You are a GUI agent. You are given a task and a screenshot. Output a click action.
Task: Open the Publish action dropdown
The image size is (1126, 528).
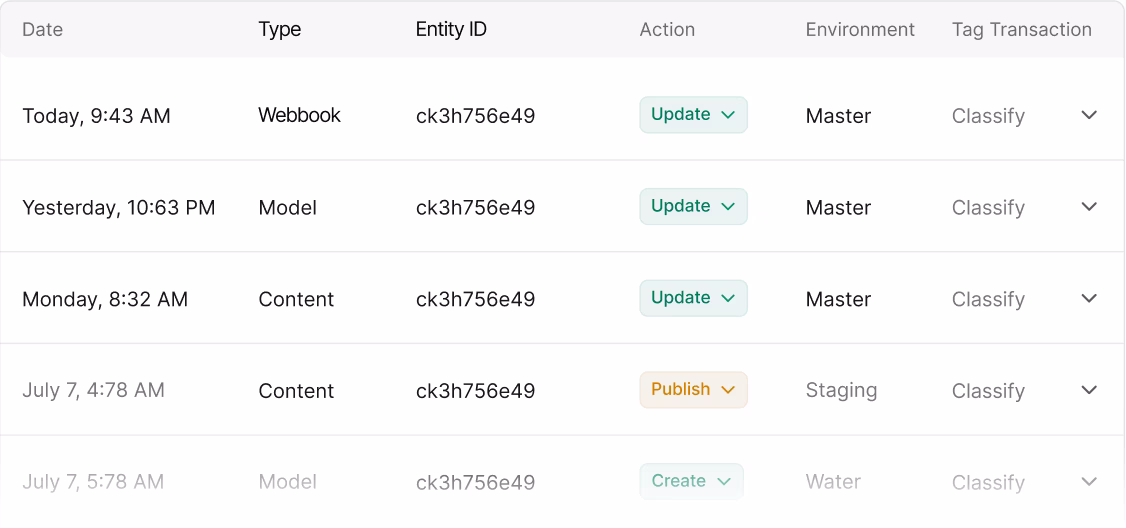(693, 390)
